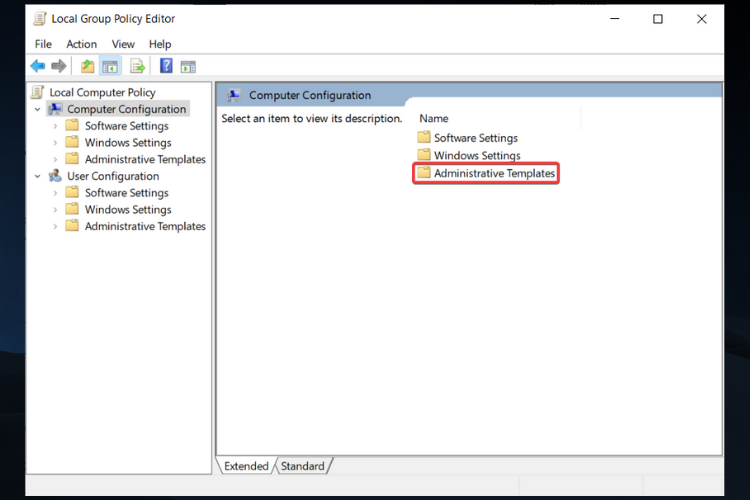Switch to the Extended tab
This screenshot has height=500, width=750.
coord(246,466)
